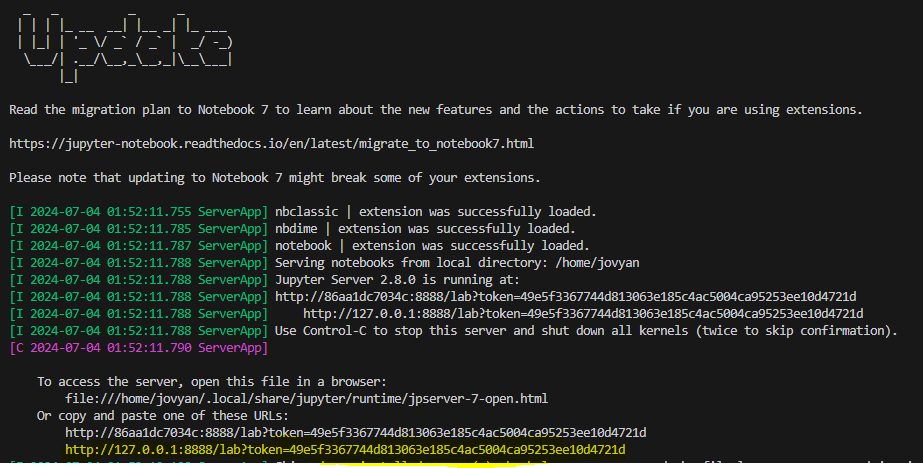This screenshot has height=468, width=923.
Task: Click the indented 127.0.0.1 URL in the ServerApp log
Action: pyautogui.click(x=583, y=313)
